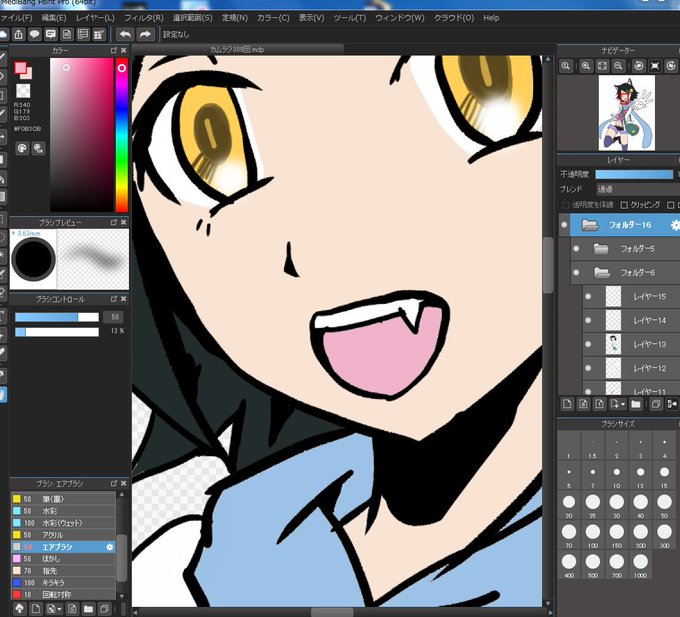Add new brush with blank page icon
Screen dimensions: 680x617
(x=36, y=609)
